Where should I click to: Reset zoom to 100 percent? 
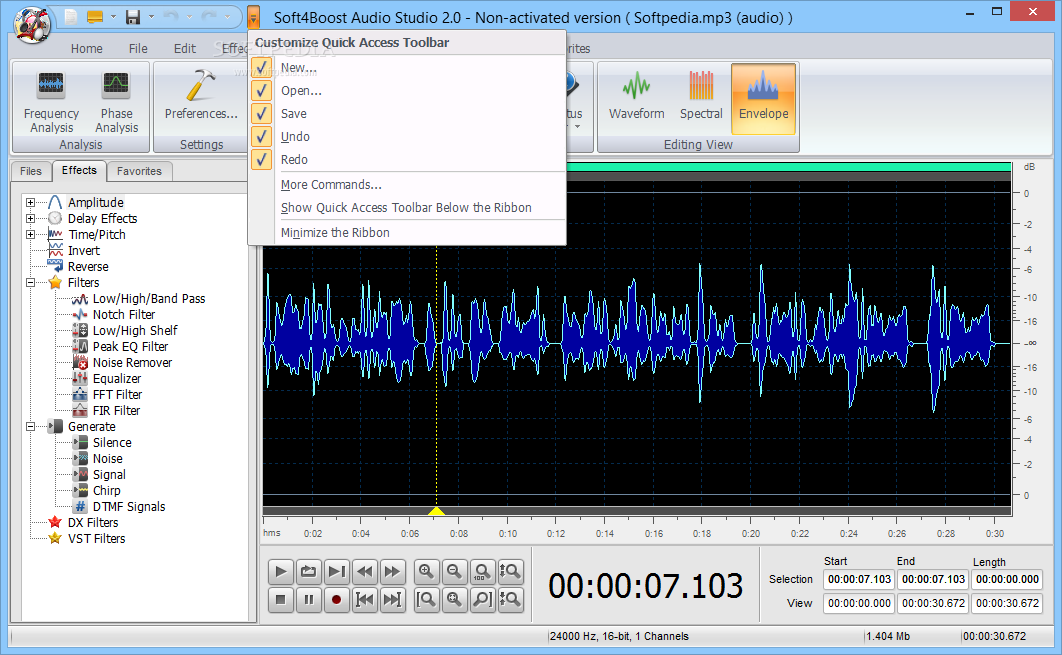coord(482,572)
